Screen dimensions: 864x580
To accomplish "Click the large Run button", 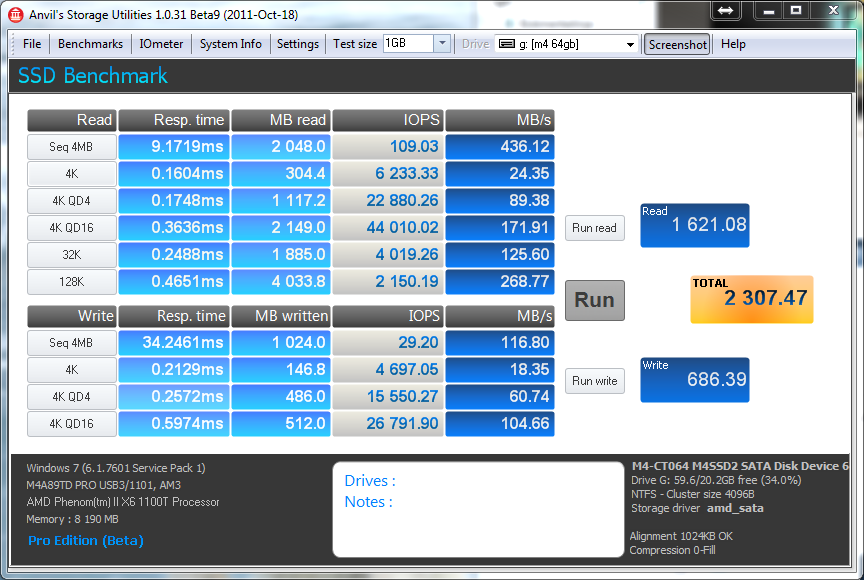I will point(595,300).
